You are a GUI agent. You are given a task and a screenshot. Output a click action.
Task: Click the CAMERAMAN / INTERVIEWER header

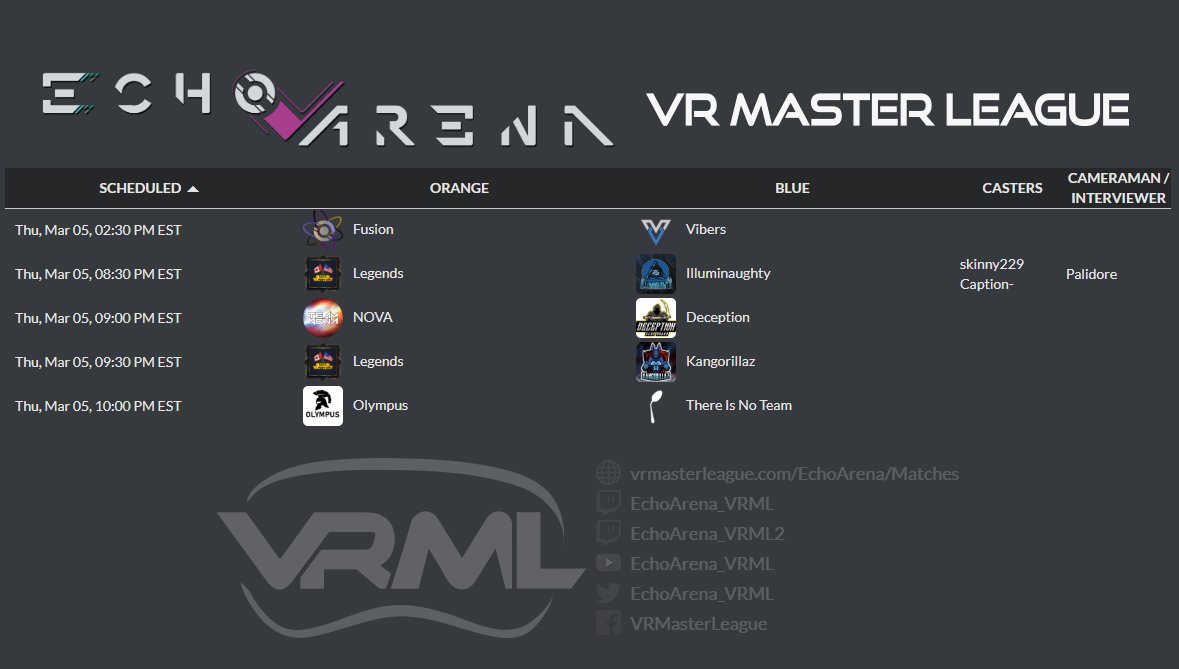(1118, 188)
